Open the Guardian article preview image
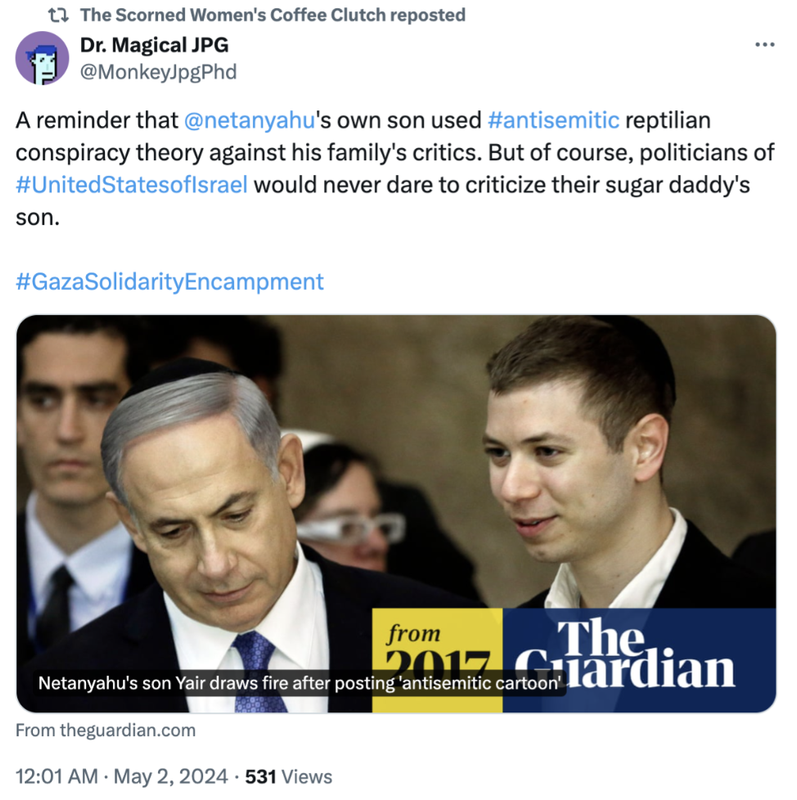Screen dimensions: 797x800 [x=396, y=513]
